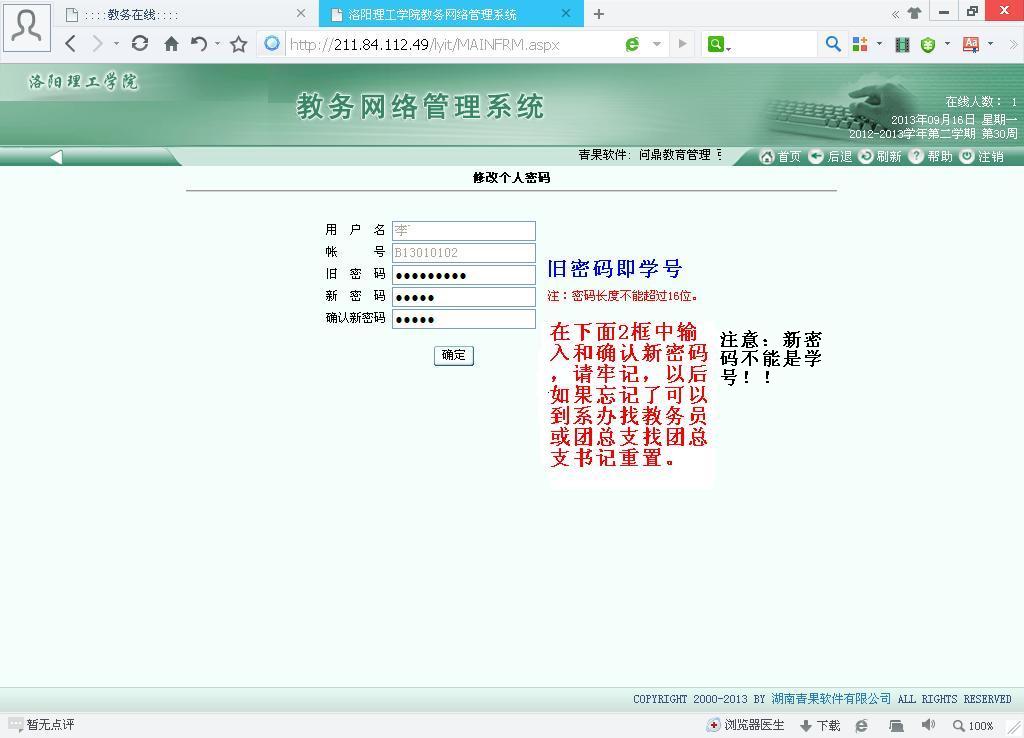The image size is (1024, 738).
Task: Click the double chevron in the title bar
Action: point(895,14)
